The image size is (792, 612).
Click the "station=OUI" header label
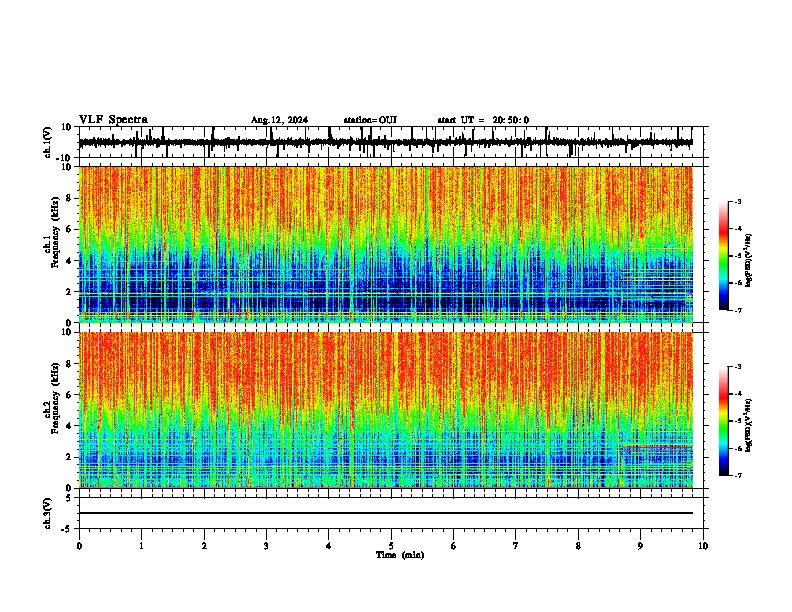(370, 120)
